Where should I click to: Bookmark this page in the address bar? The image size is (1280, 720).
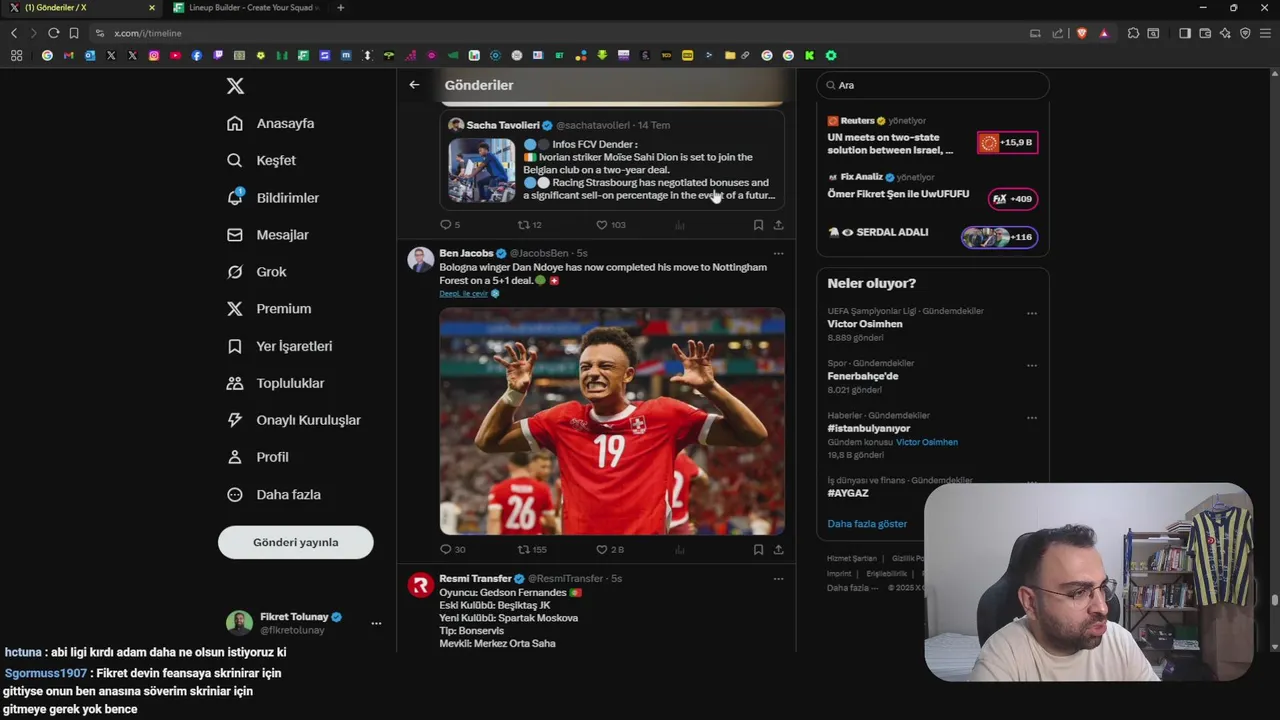click(74, 33)
